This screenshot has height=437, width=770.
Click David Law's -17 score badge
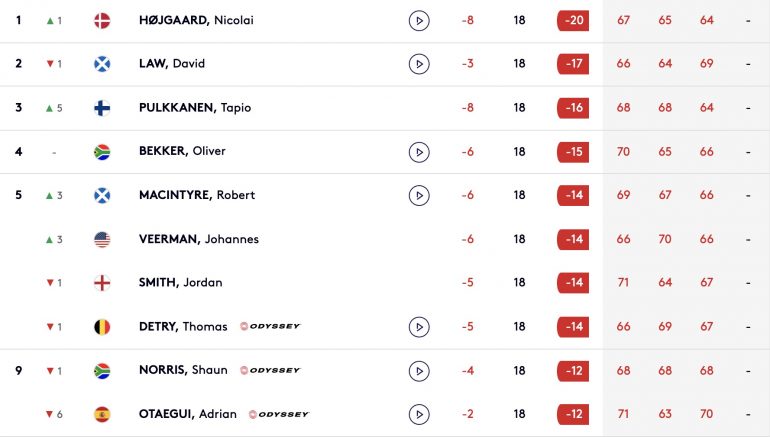click(x=573, y=64)
